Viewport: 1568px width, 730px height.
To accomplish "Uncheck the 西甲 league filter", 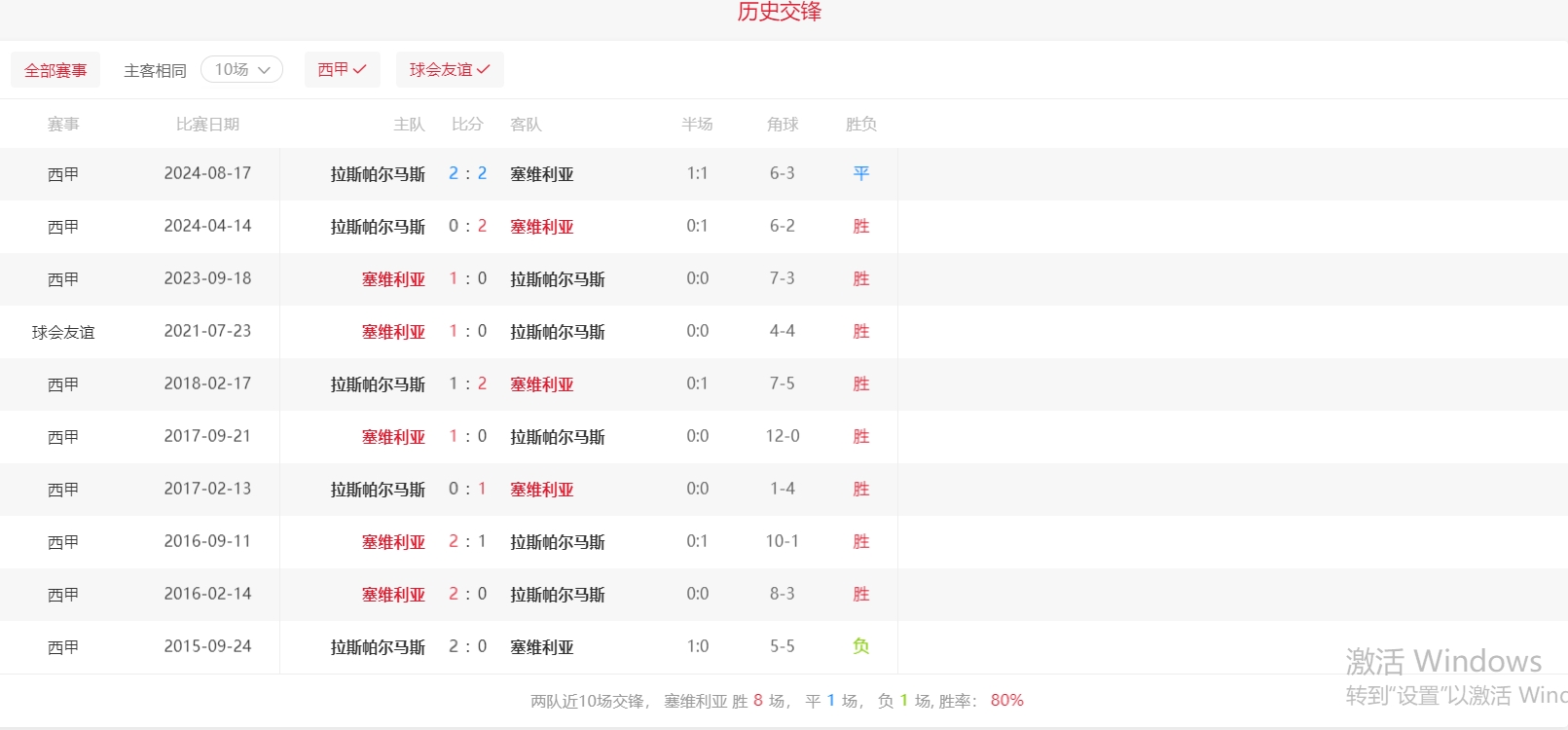I will [342, 70].
